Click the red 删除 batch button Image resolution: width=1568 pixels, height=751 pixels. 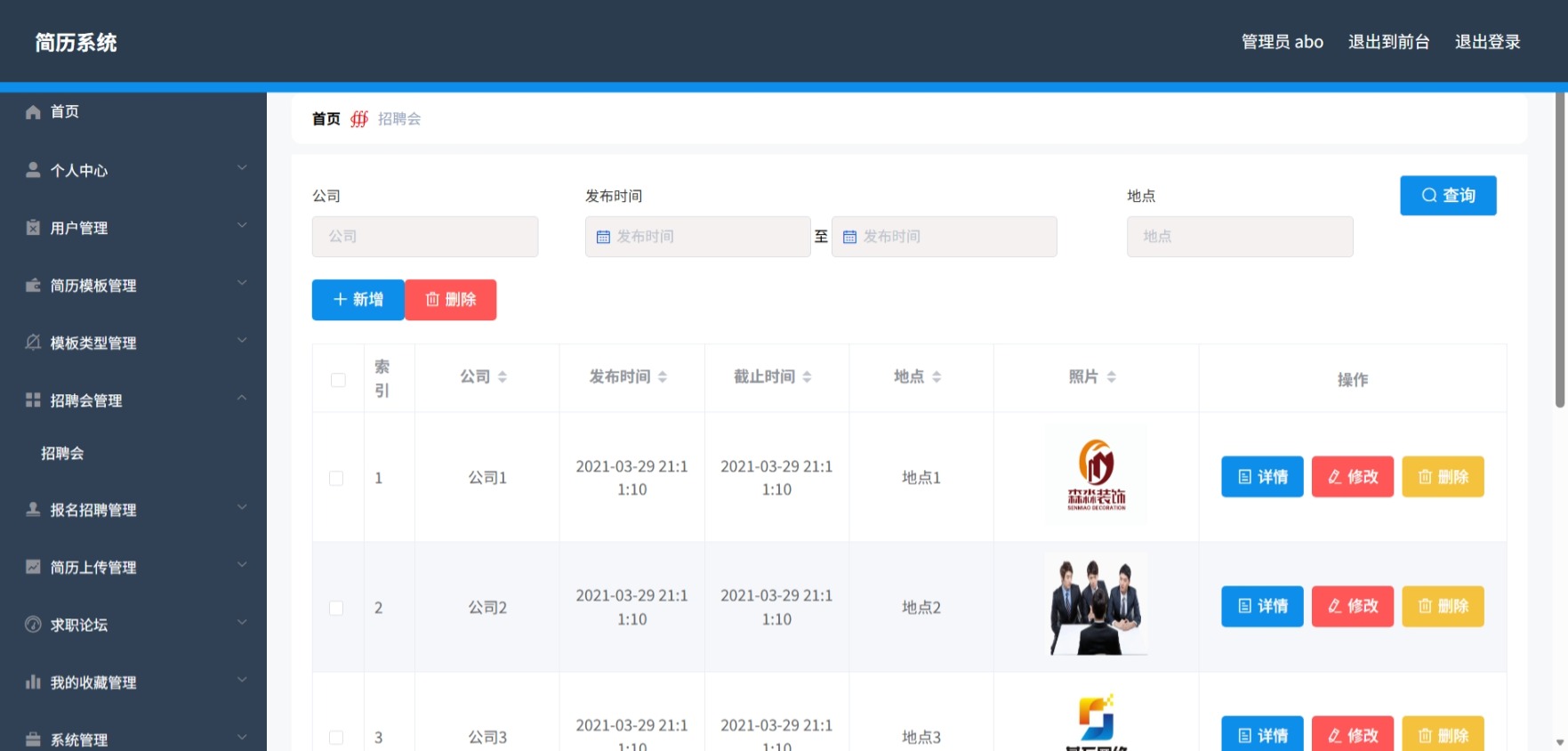[x=451, y=300]
